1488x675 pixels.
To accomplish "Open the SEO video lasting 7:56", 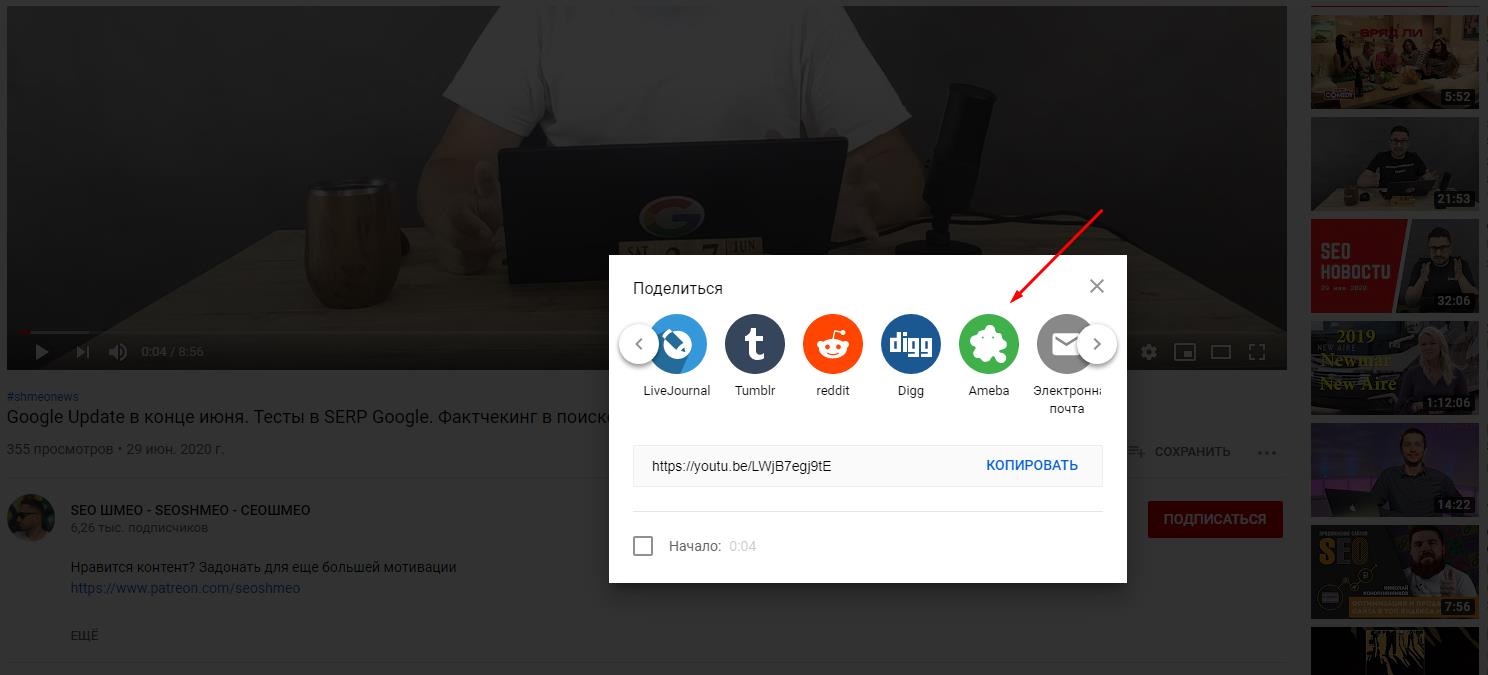I will [x=1394, y=572].
